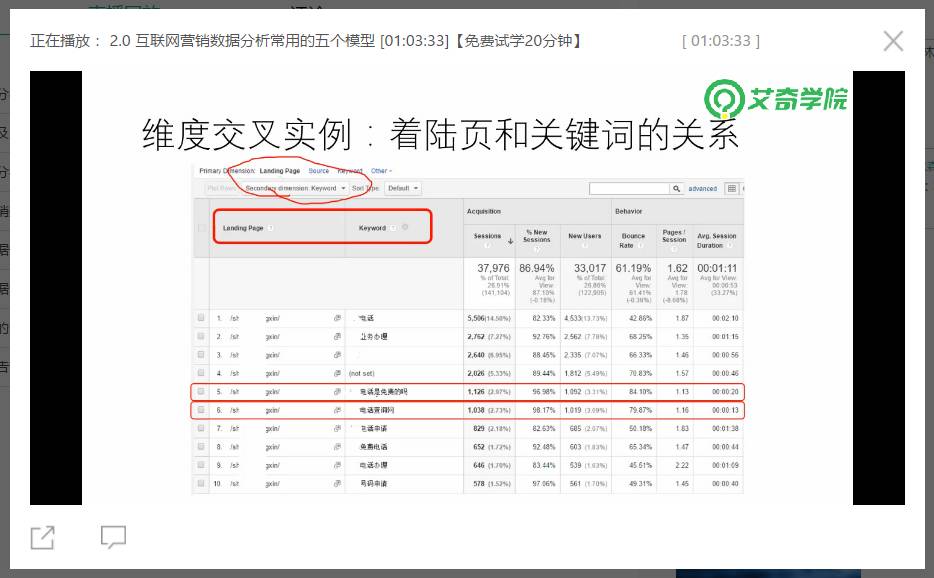
Task: Tick the checkbox for row 4 (not set)
Action: (x=201, y=372)
